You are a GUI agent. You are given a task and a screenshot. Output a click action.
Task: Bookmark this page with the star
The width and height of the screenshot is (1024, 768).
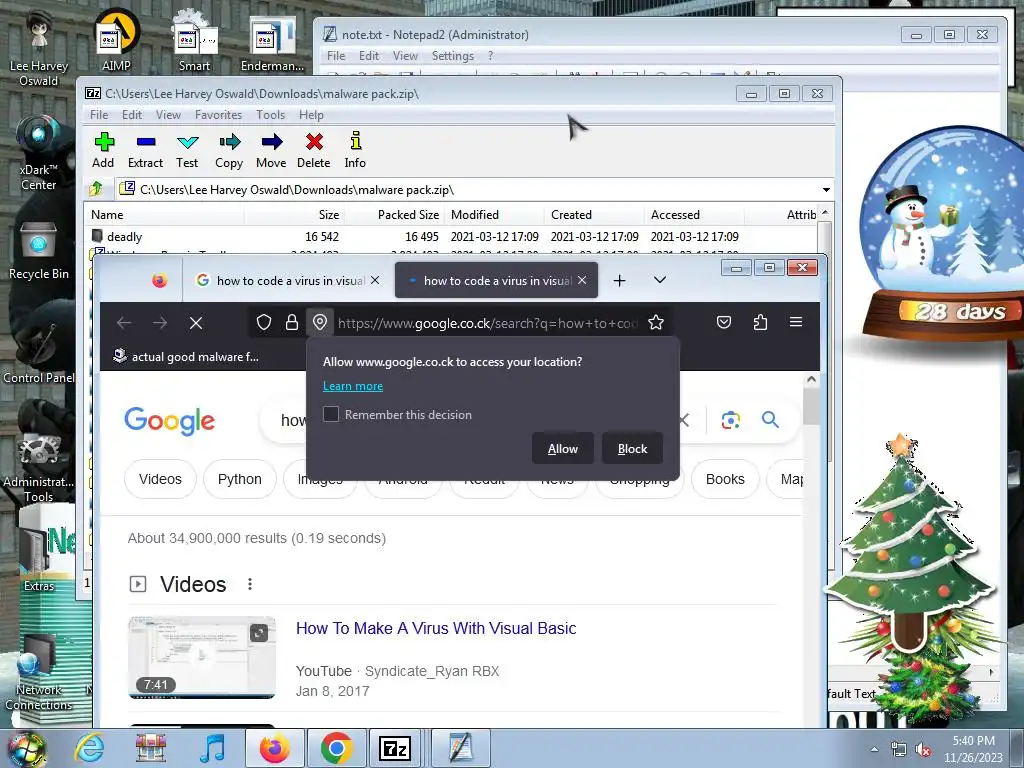[x=656, y=323]
